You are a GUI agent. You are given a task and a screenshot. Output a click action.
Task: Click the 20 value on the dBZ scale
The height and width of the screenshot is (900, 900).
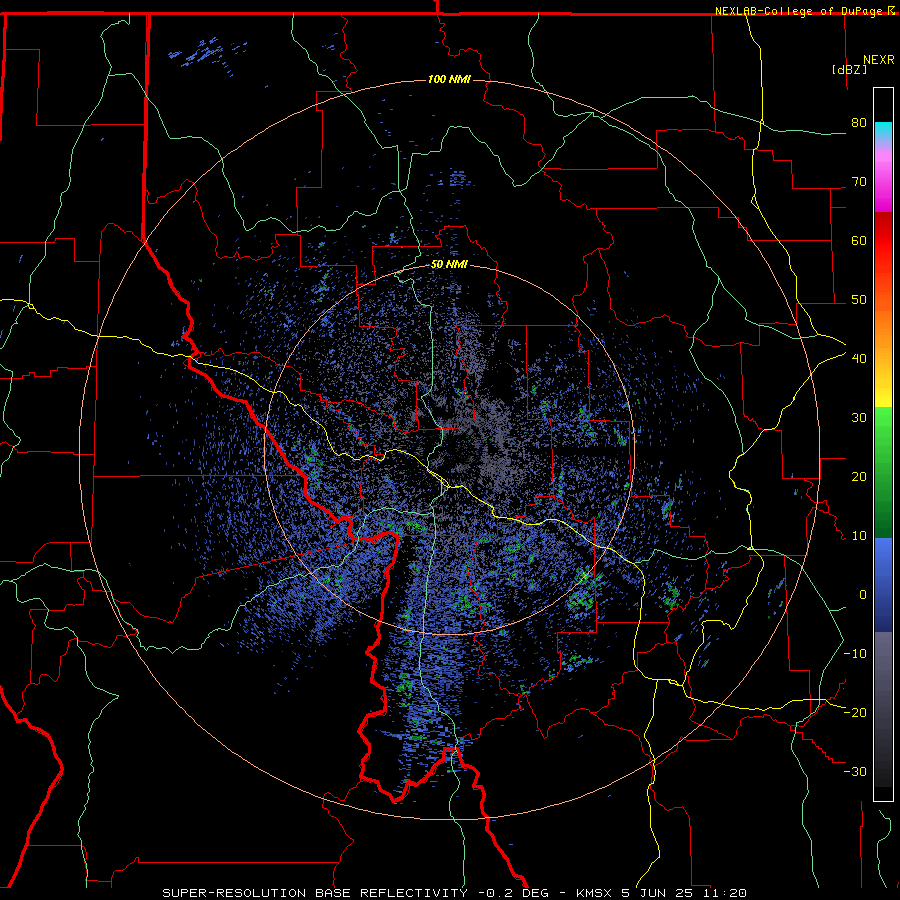click(x=859, y=476)
